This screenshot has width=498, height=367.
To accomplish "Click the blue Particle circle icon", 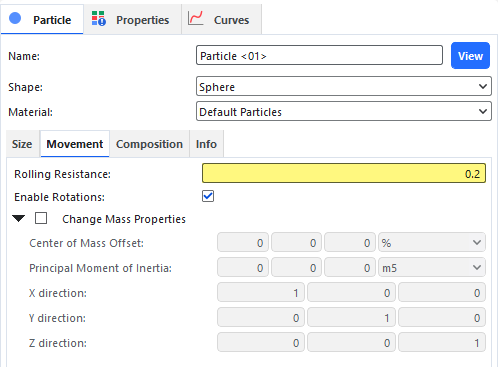I will coord(15,18).
